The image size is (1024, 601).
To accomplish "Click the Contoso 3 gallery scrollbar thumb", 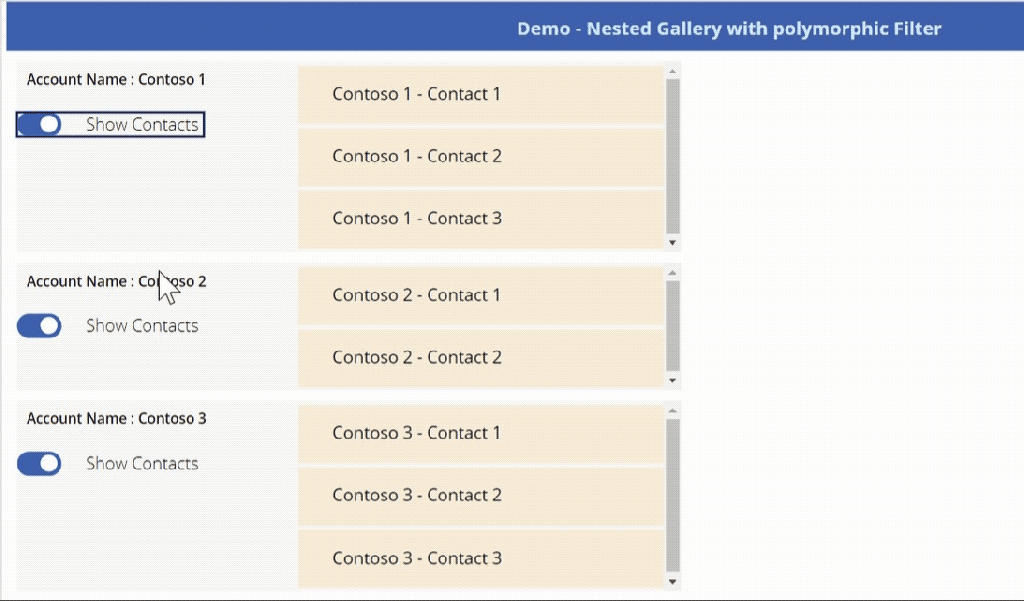I will click(672, 495).
